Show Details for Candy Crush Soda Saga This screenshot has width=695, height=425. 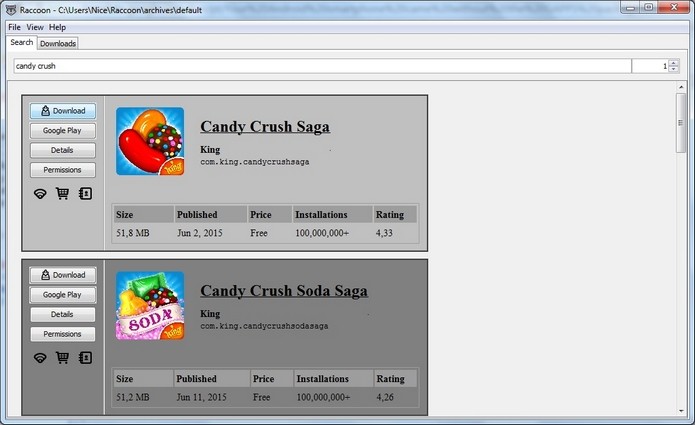pos(62,314)
